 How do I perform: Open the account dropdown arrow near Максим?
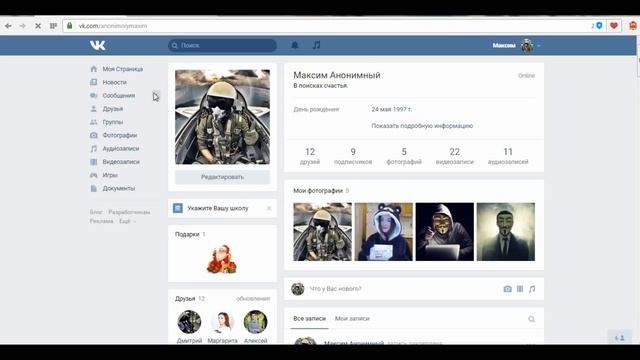(539, 46)
